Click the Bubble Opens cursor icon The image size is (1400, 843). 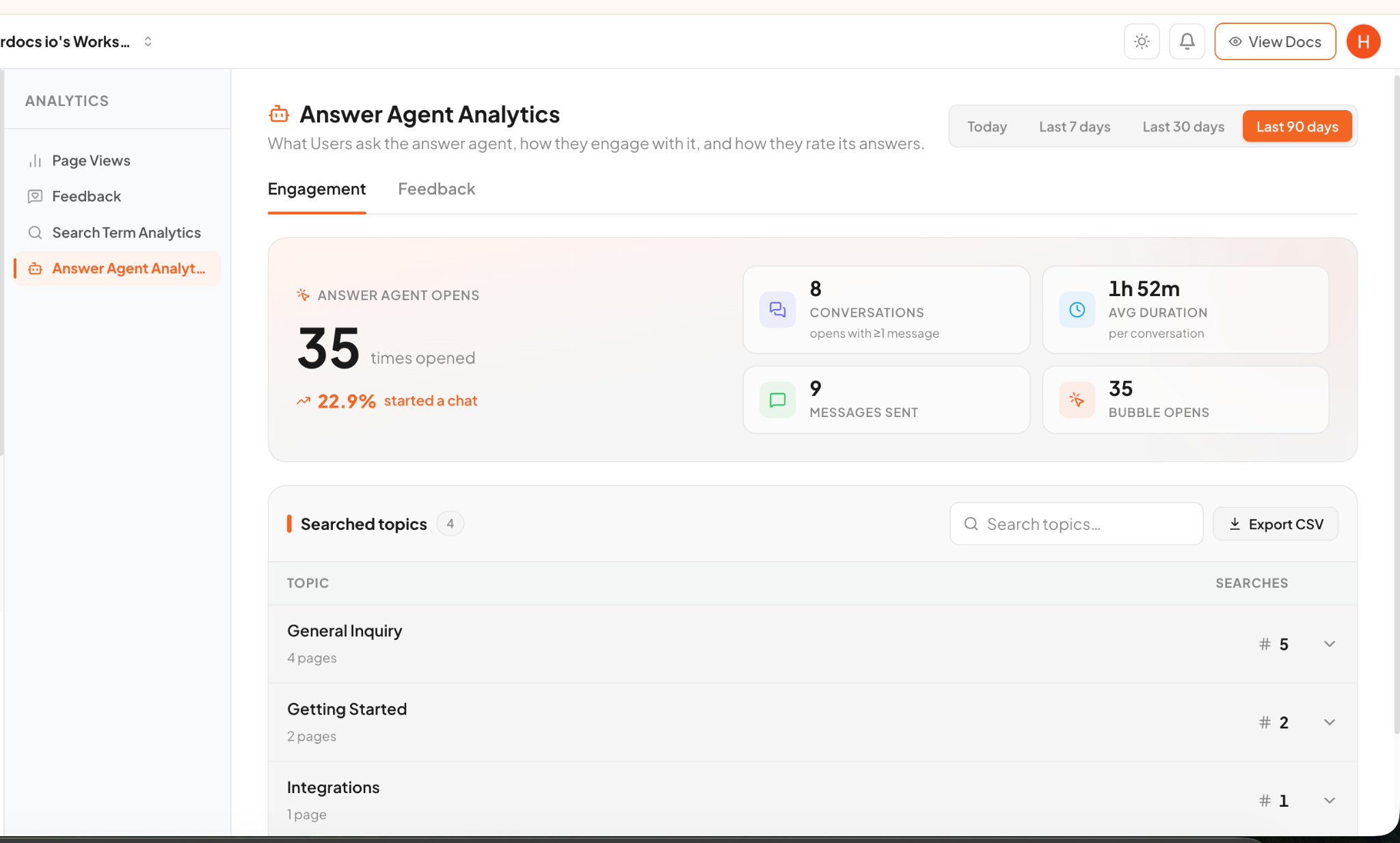(1077, 400)
